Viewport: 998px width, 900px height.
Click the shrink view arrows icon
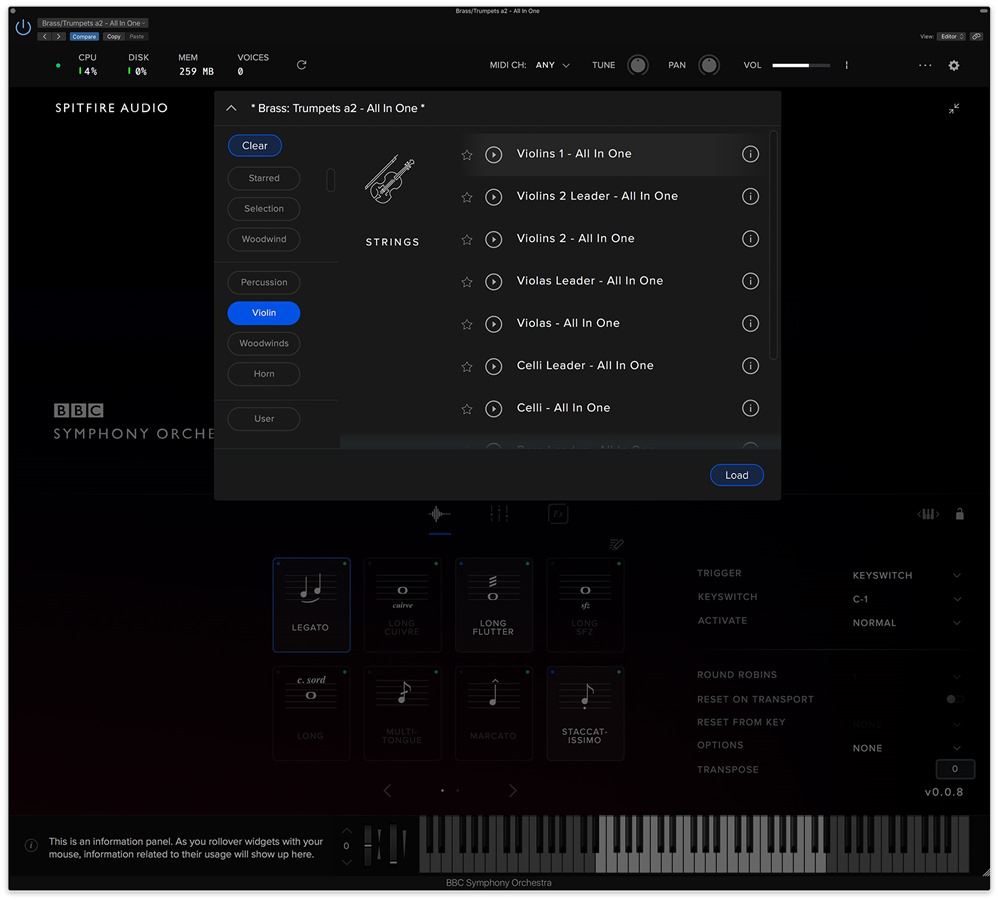click(953, 108)
